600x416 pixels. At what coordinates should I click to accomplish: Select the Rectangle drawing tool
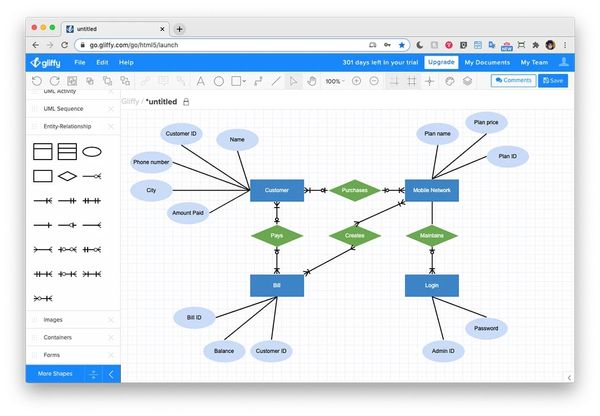click(236, 81)
